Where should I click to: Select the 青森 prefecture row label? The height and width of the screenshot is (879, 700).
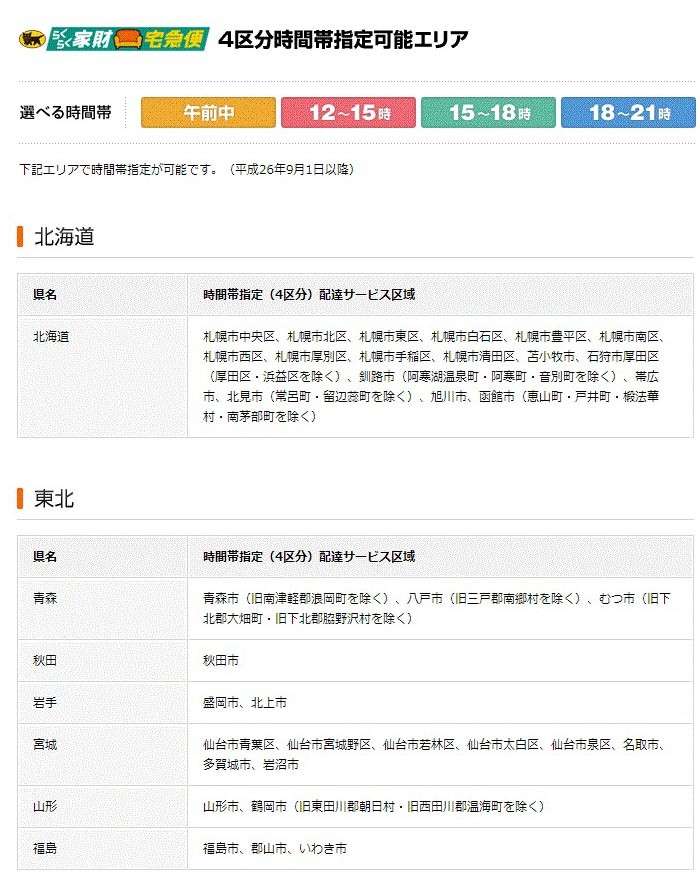coord(45,598)
